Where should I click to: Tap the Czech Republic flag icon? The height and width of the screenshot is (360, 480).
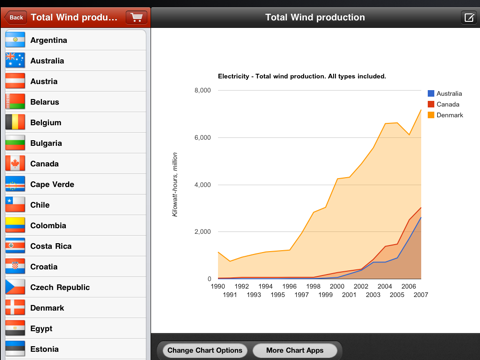(15, 287)
